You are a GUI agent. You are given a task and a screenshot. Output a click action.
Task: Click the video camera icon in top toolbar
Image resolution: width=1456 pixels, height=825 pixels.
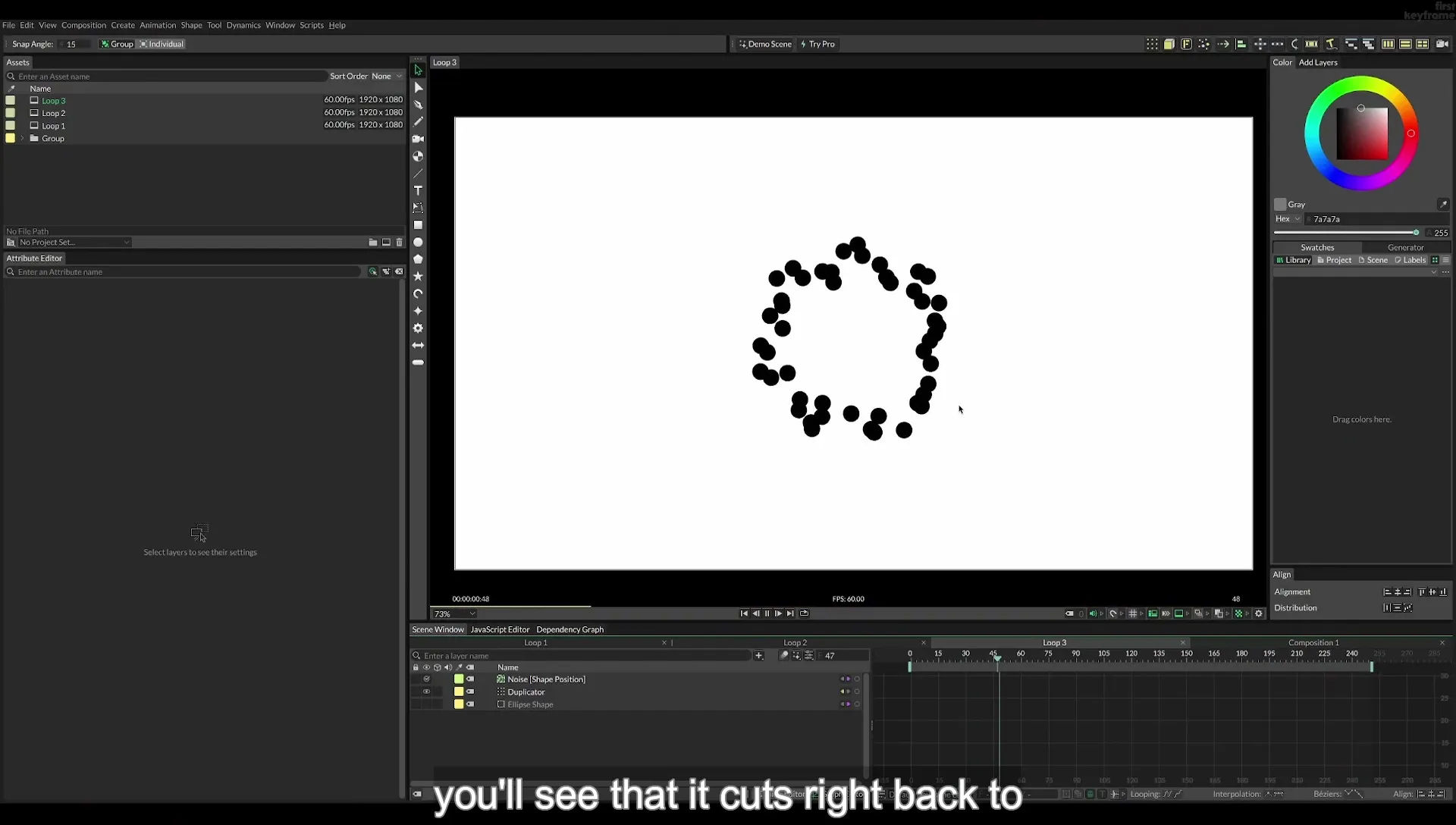point(1442,44)
